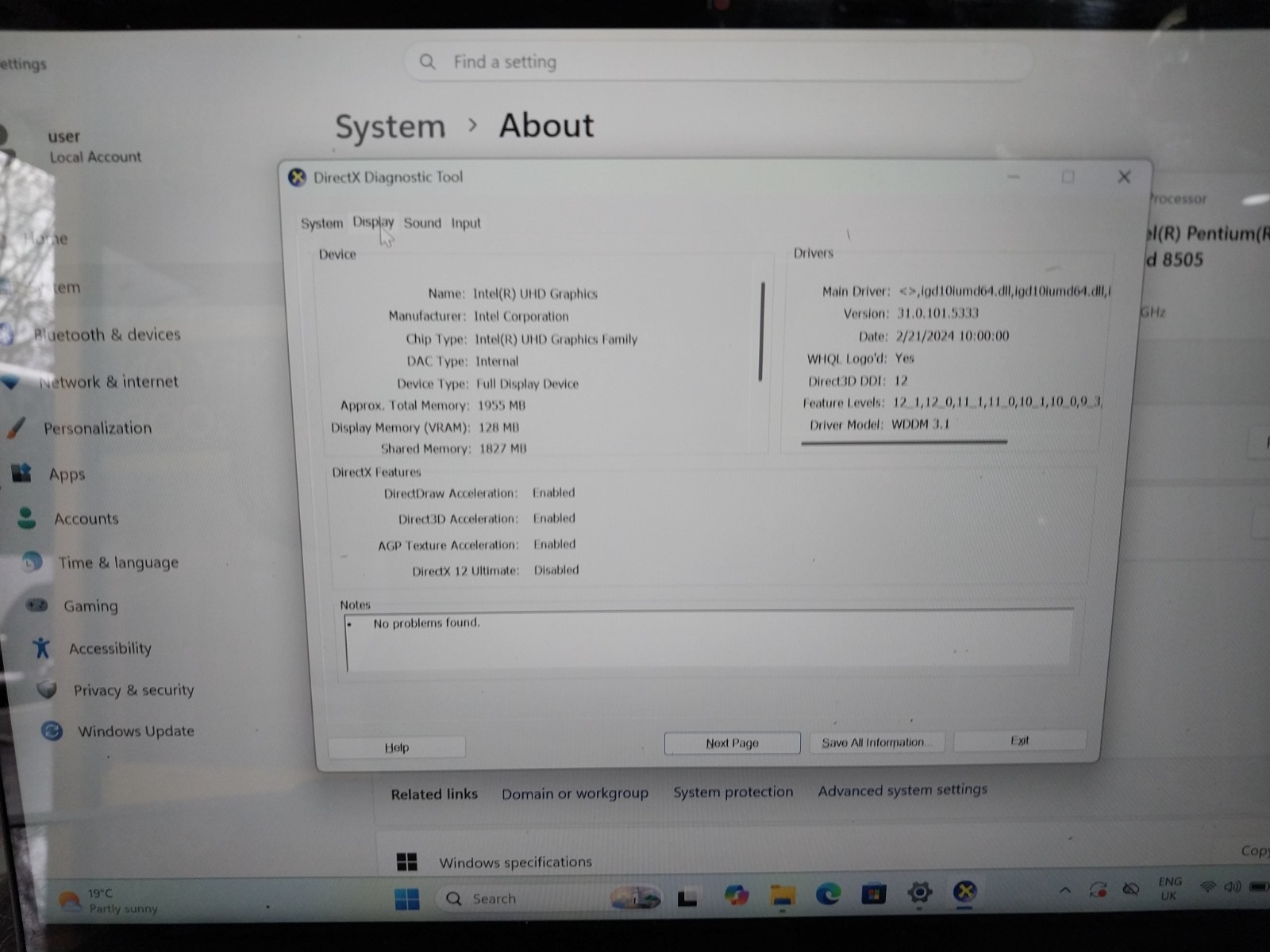Click the Drivers panel horizontal scrollbar

pos(904,442)
